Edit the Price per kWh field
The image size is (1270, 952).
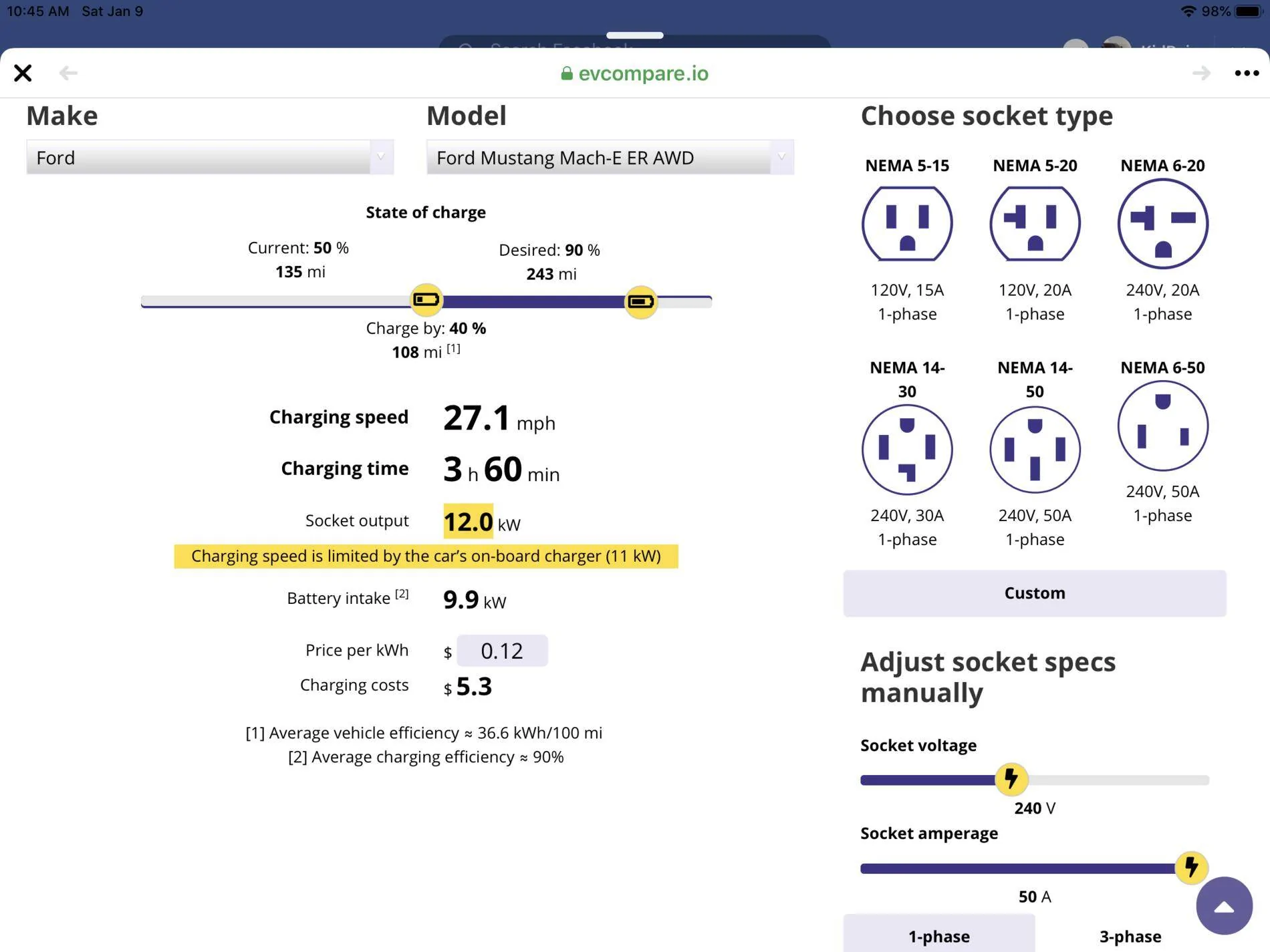coord(502,651)
